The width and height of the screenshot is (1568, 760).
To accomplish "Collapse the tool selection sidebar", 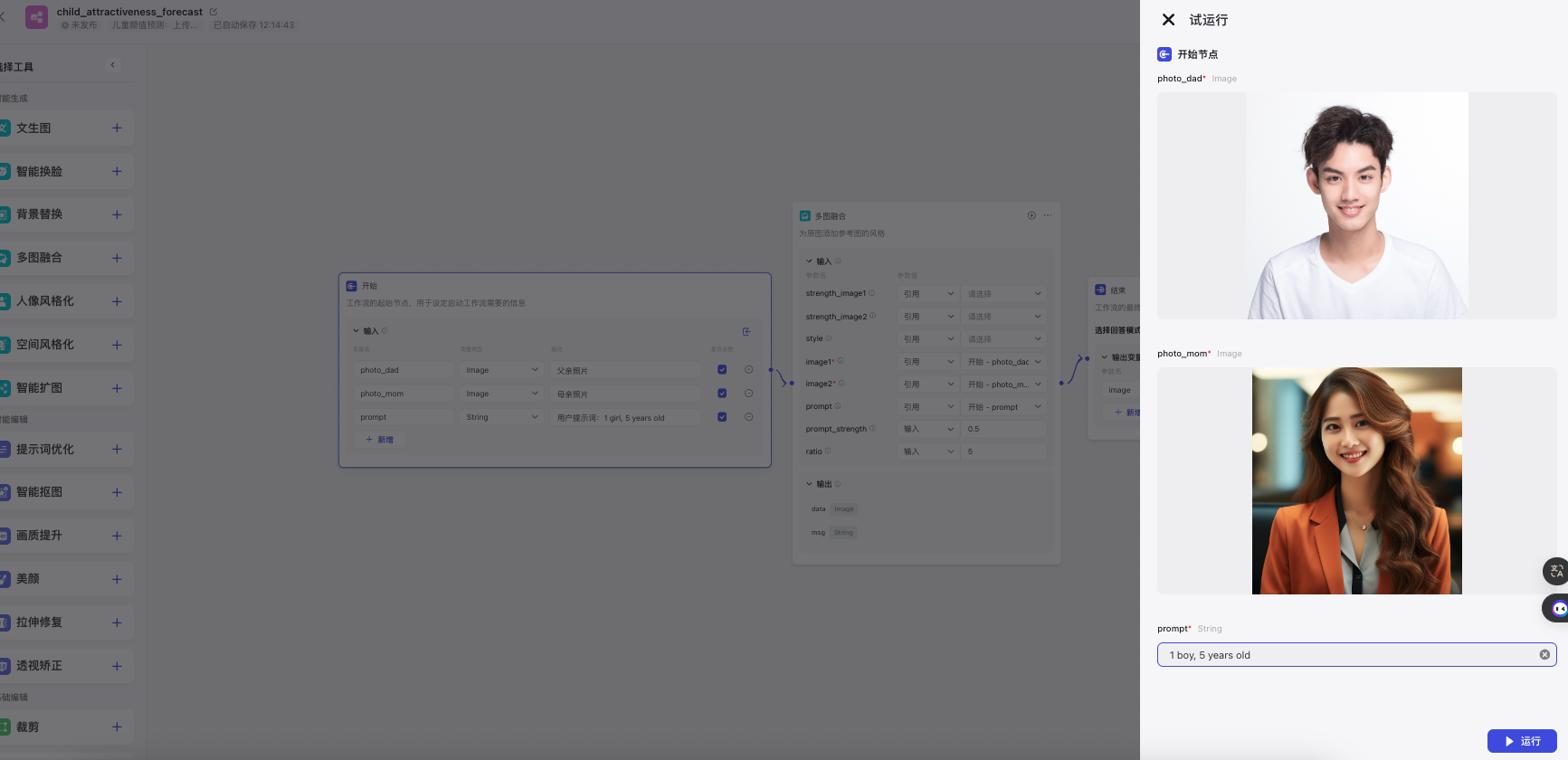I will [112, 65].
